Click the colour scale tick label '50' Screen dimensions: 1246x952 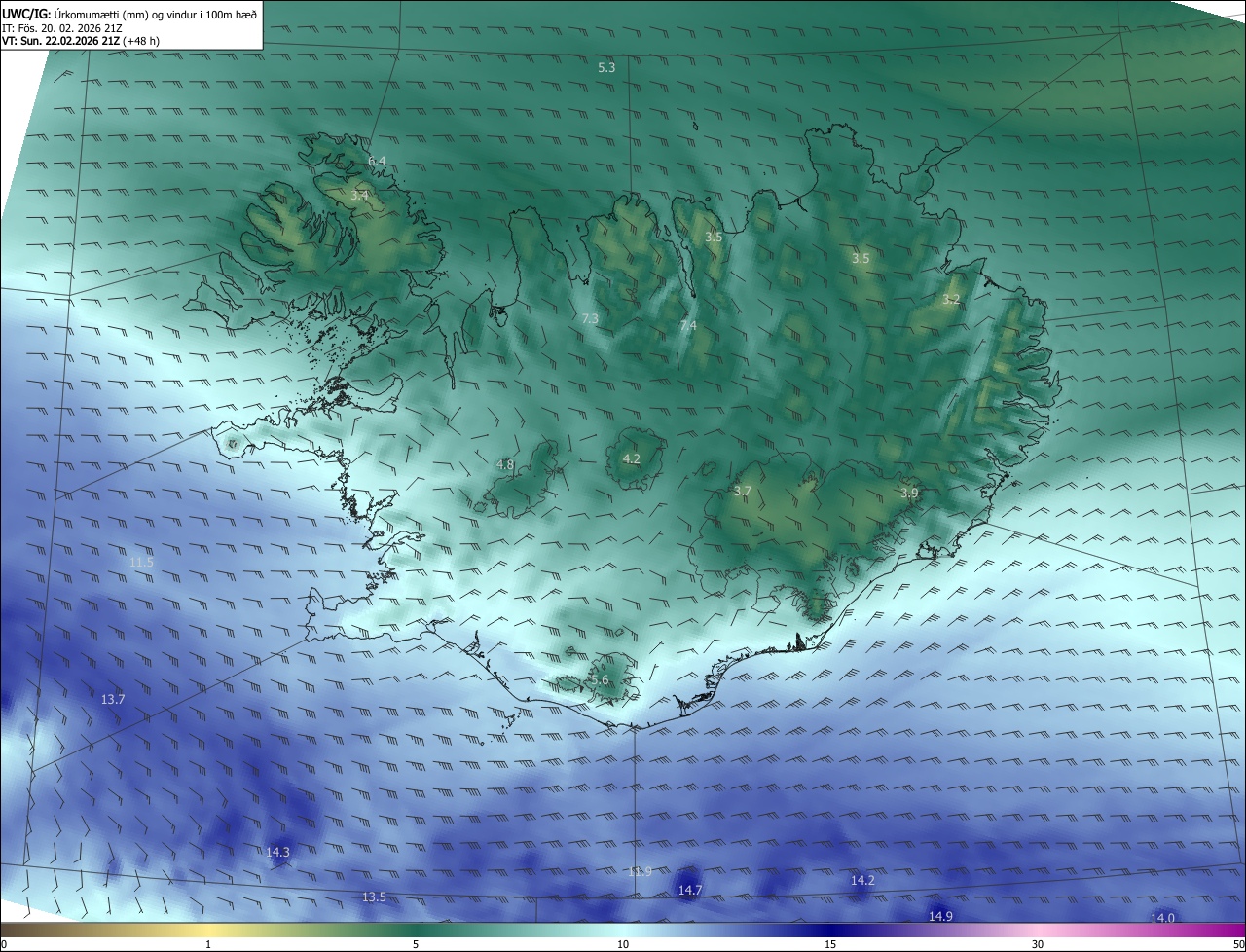click(1238, 944)
